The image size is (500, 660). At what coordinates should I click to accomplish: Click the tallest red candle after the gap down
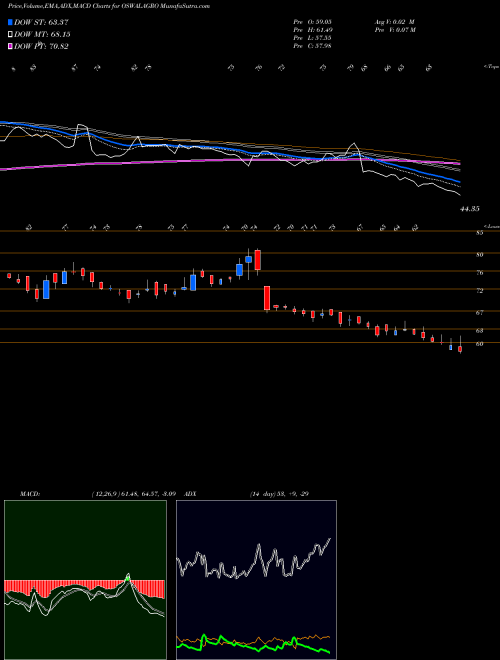point(267,298)
